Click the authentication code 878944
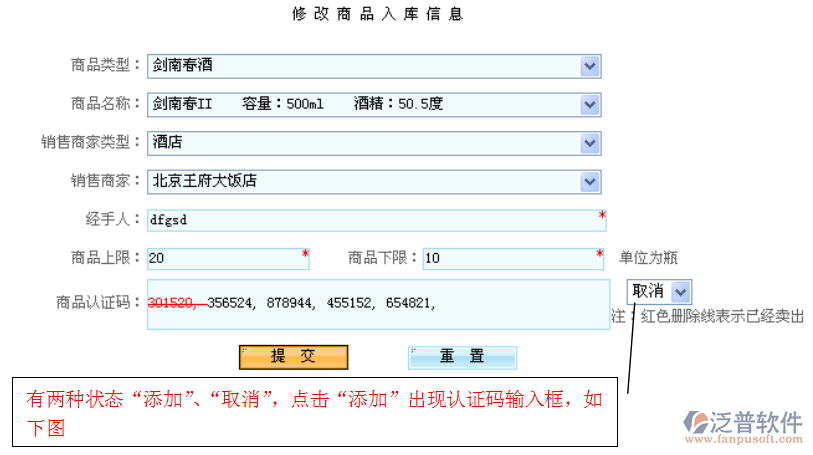 289,303
